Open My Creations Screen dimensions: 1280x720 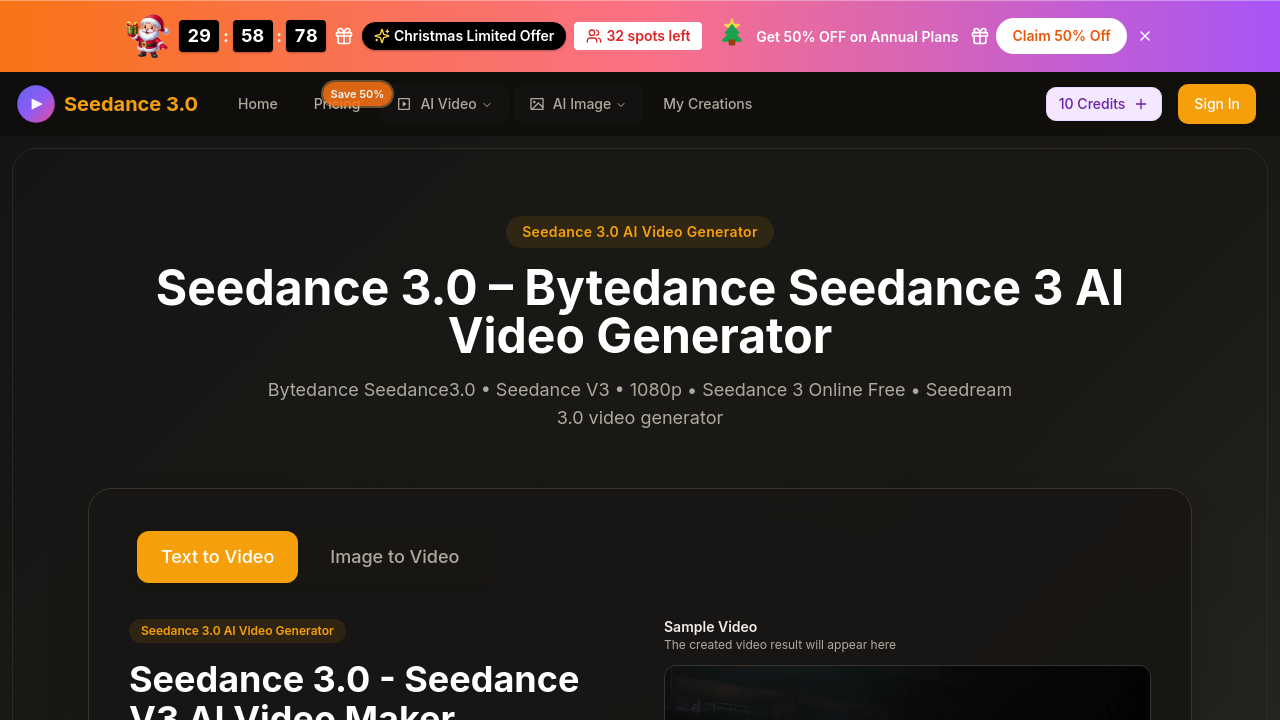[x=708, y=104]
